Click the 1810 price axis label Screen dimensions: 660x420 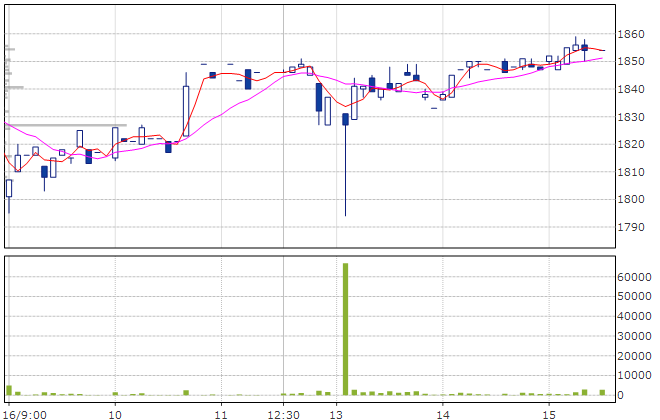(631, 172)
